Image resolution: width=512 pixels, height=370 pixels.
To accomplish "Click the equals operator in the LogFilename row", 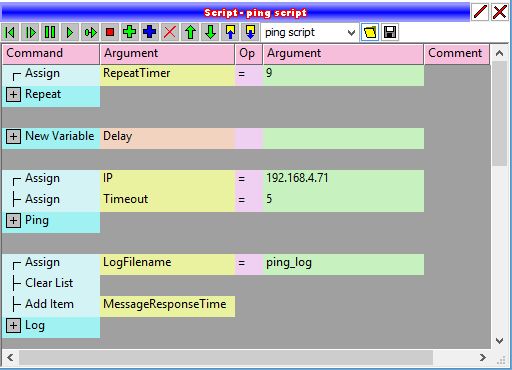I will [249, 264].
